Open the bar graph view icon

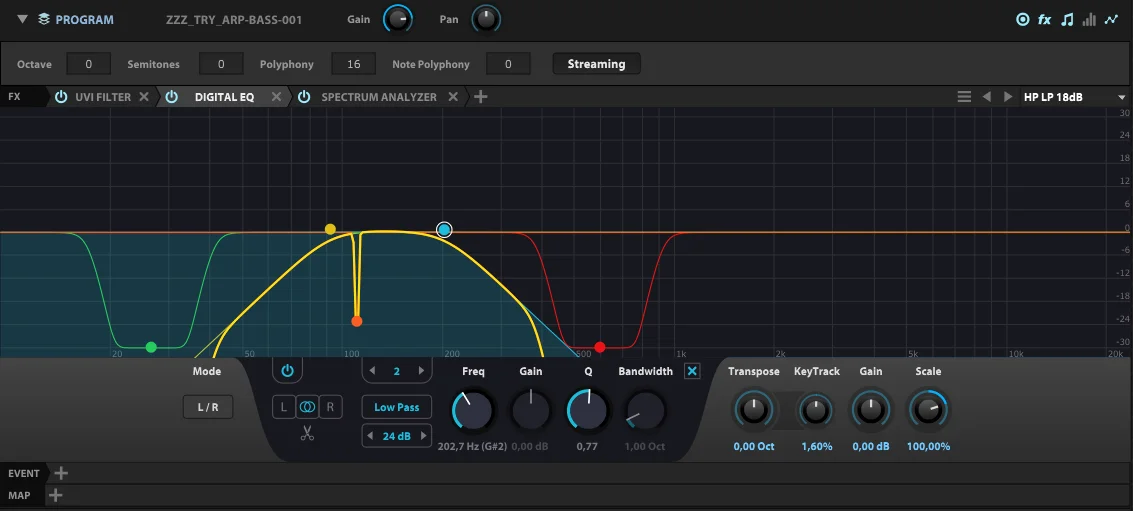click(x=1089, y=20)
